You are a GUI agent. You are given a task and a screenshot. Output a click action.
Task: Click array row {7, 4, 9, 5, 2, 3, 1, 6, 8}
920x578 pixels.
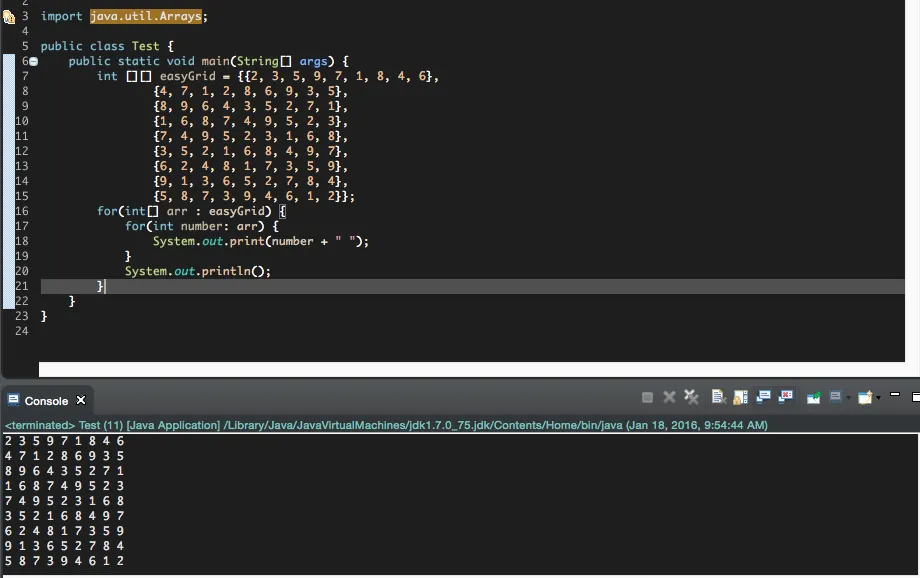pyautogui.click(x=250, y=136)
